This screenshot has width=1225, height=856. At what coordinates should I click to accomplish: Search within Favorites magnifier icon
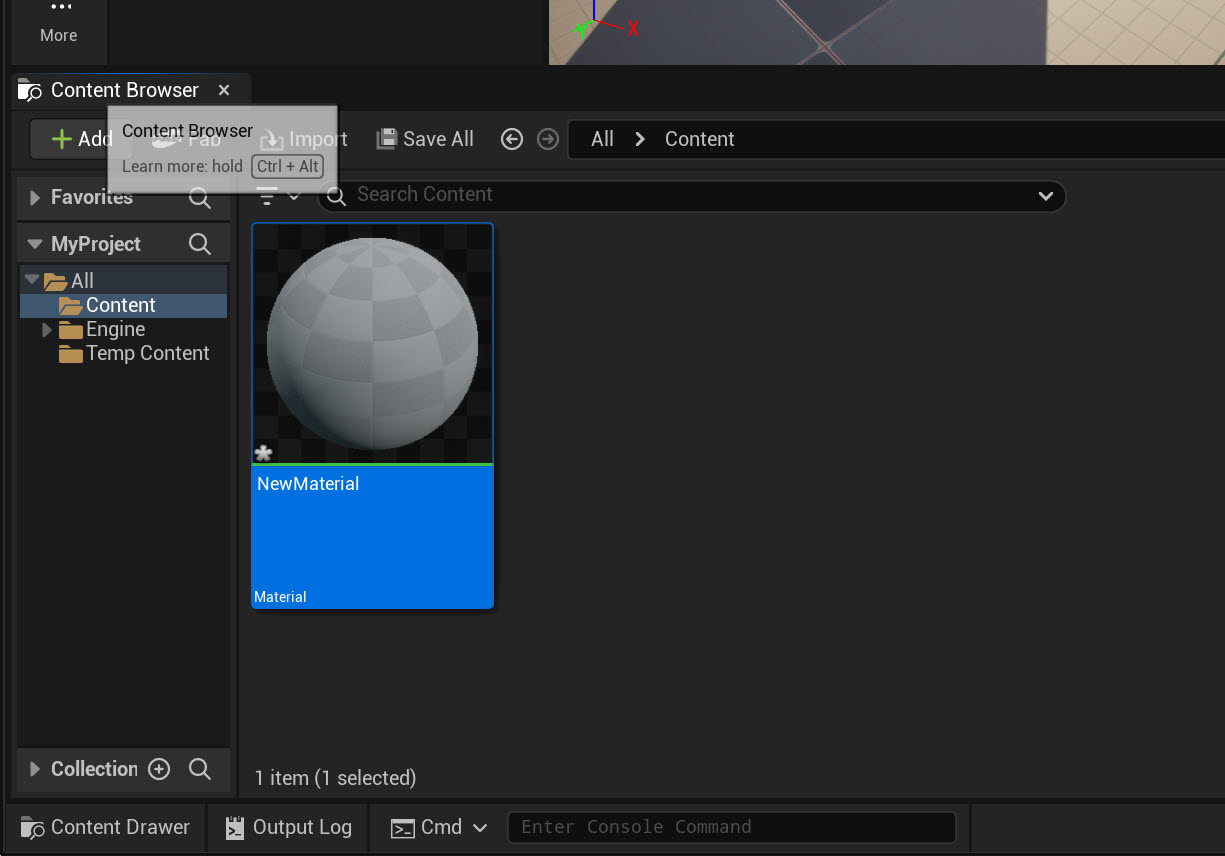point(200,198)
